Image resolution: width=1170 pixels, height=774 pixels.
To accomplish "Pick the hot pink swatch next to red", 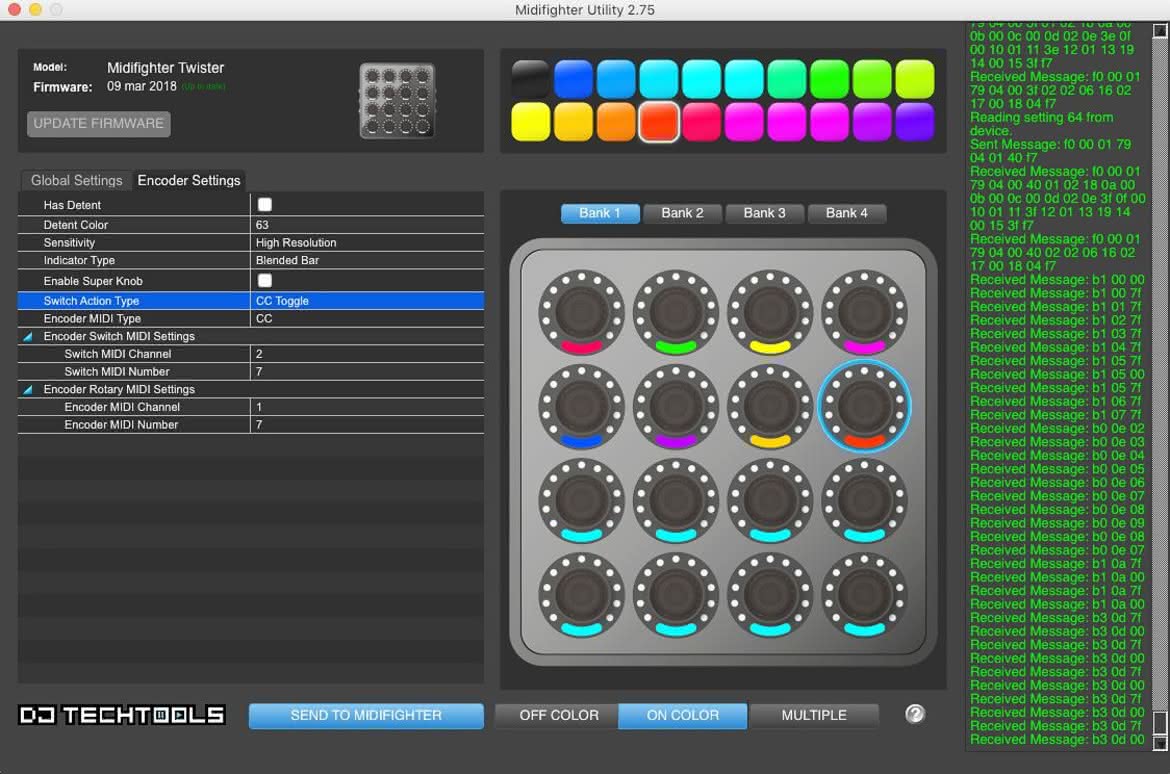I will (x=701, y=122).
